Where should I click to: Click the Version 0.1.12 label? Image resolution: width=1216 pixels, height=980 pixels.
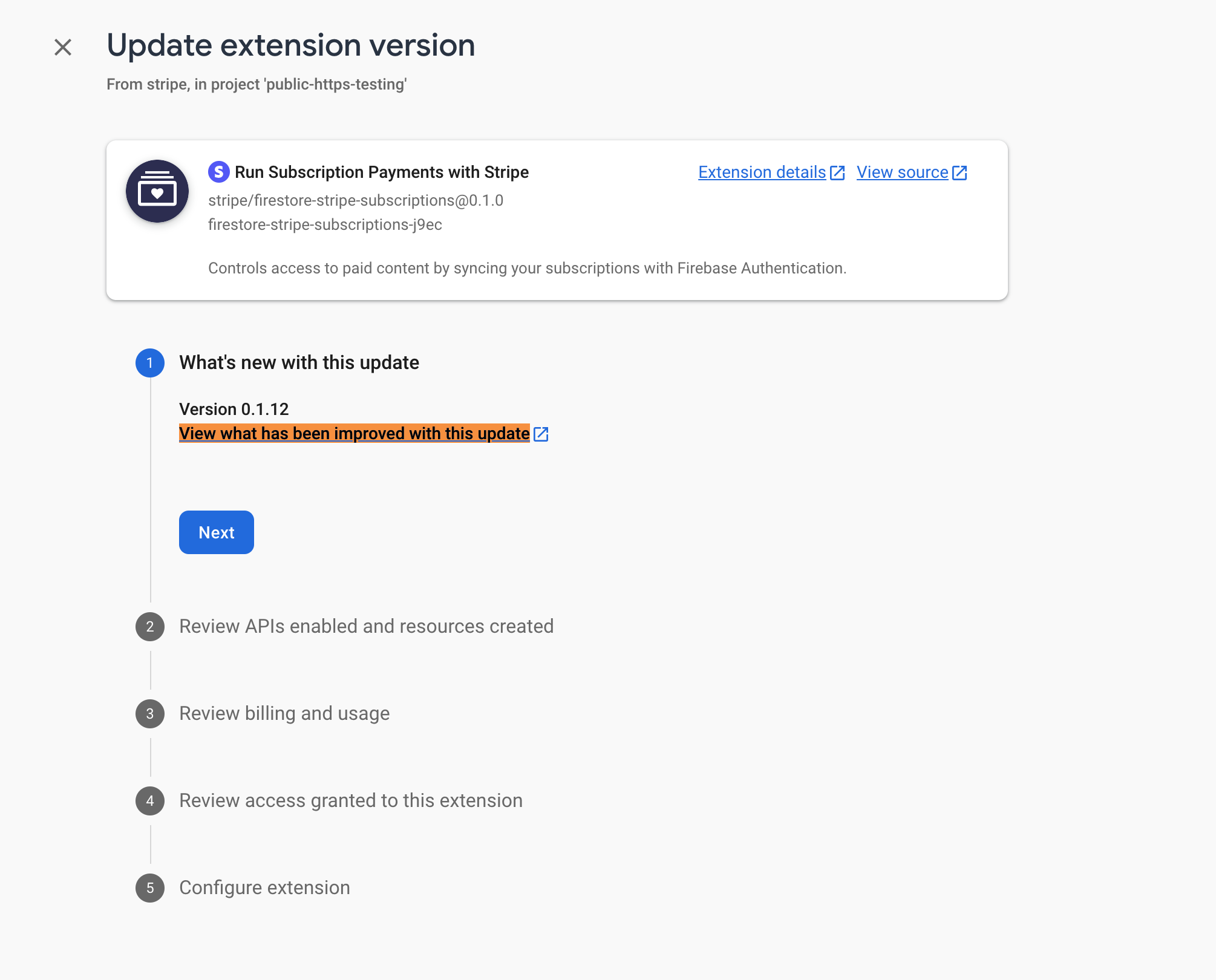pos(234,409)
